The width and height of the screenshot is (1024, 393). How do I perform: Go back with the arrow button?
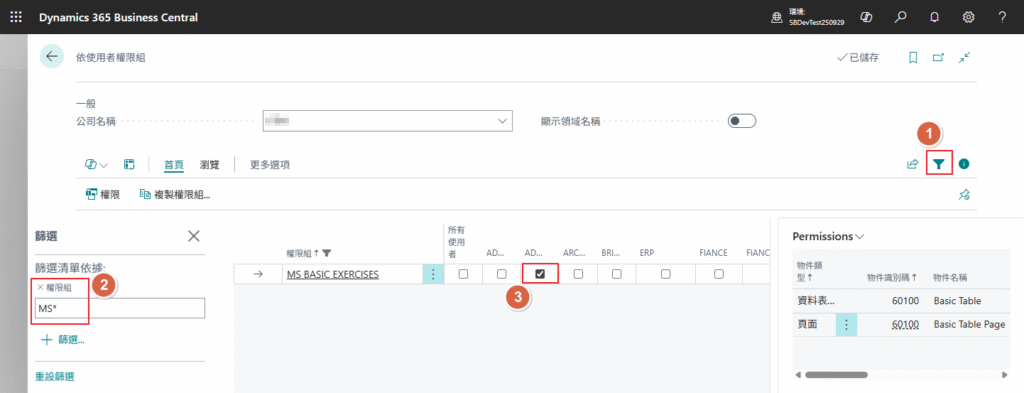(x=52, y=57)
